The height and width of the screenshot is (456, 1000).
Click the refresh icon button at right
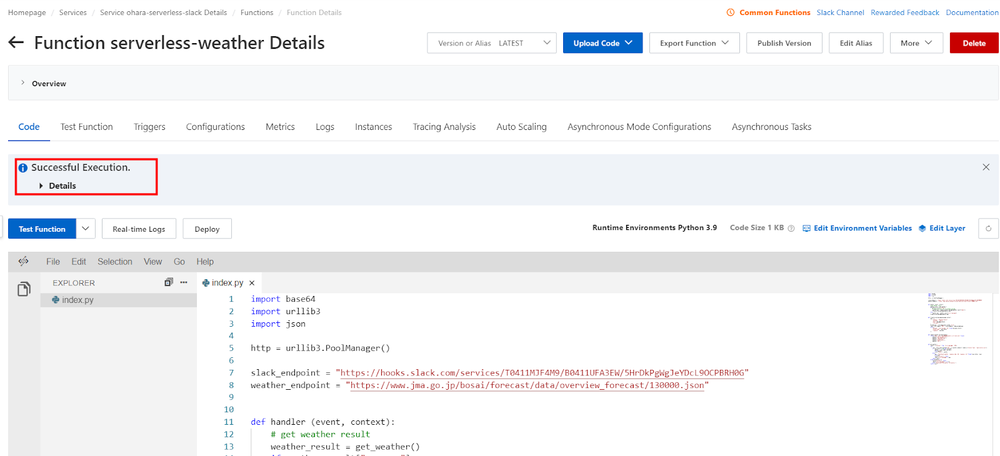pyautogui.click(x=988, y=229)
